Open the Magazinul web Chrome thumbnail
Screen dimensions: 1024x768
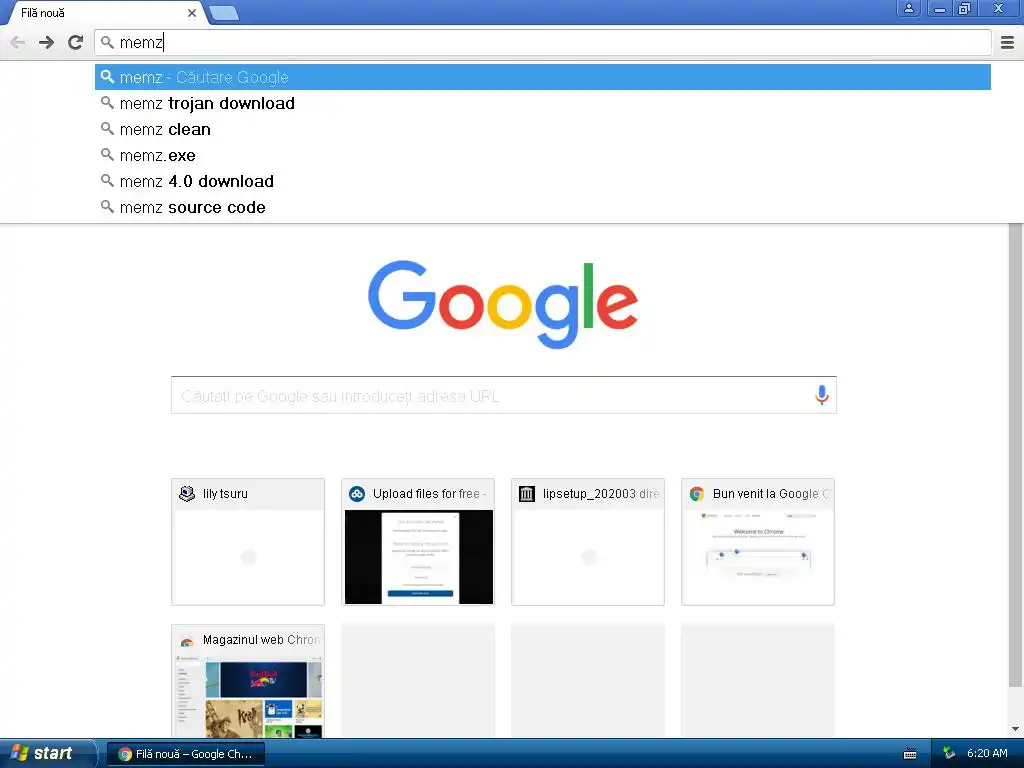(x=248, y=681)
